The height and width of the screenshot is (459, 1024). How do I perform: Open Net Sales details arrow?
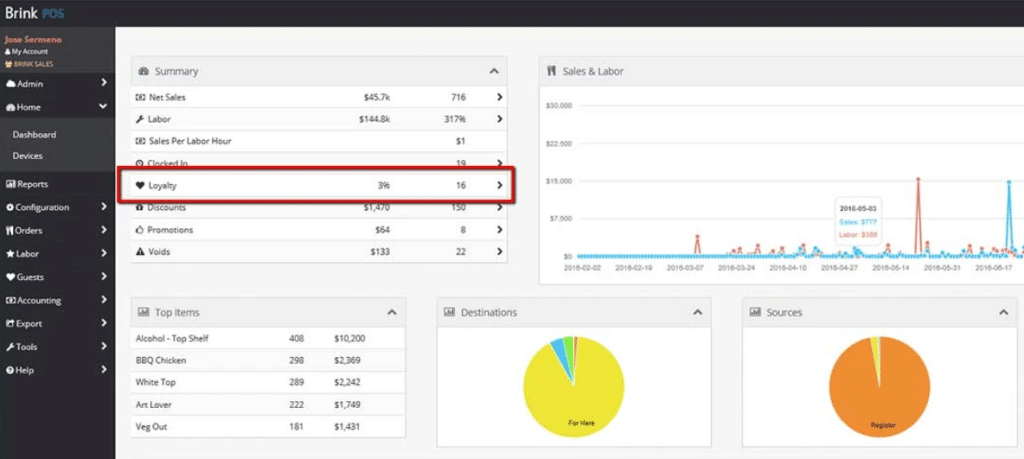click(499, 97)
